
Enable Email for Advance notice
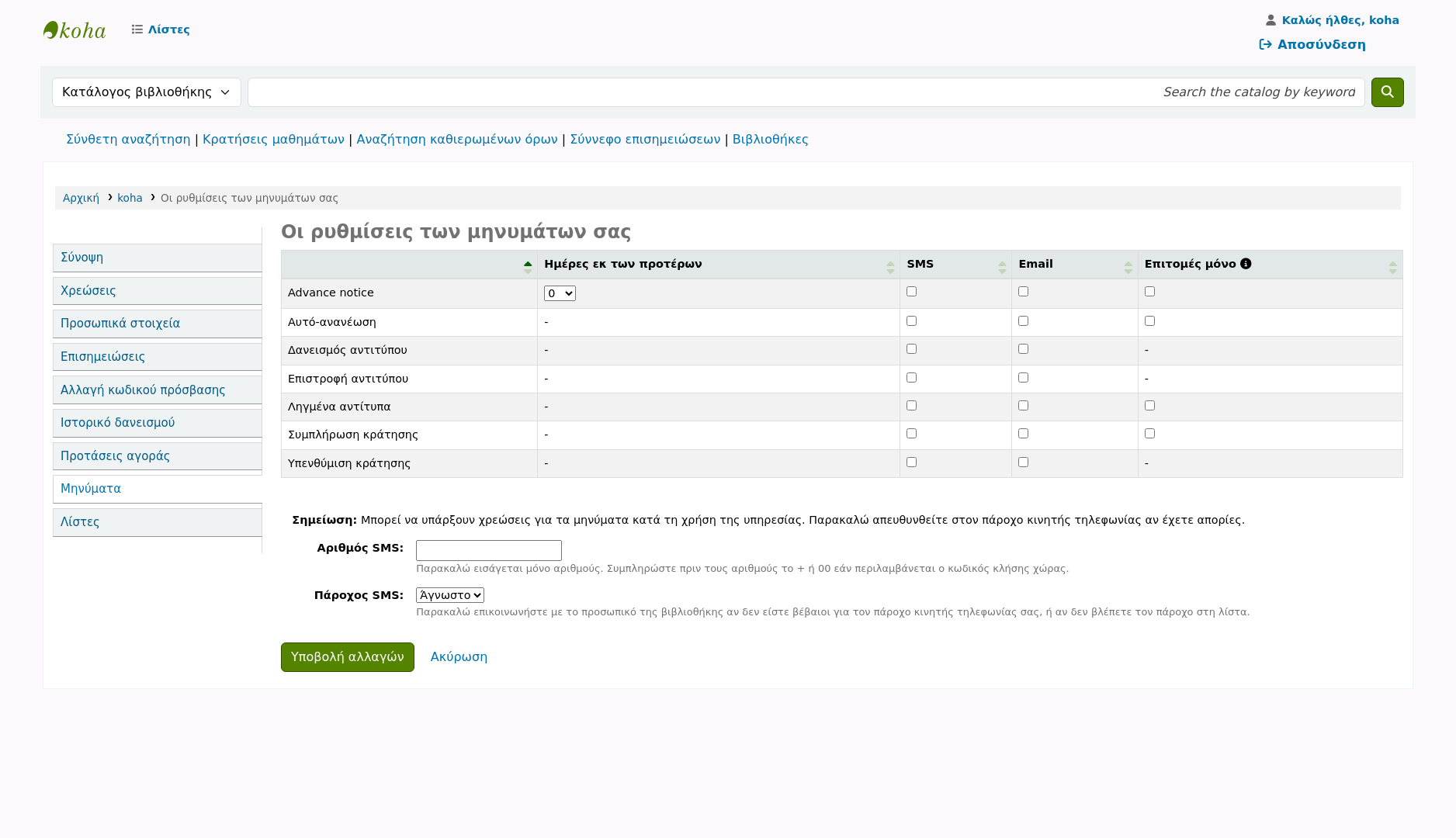pos(1023,292)
